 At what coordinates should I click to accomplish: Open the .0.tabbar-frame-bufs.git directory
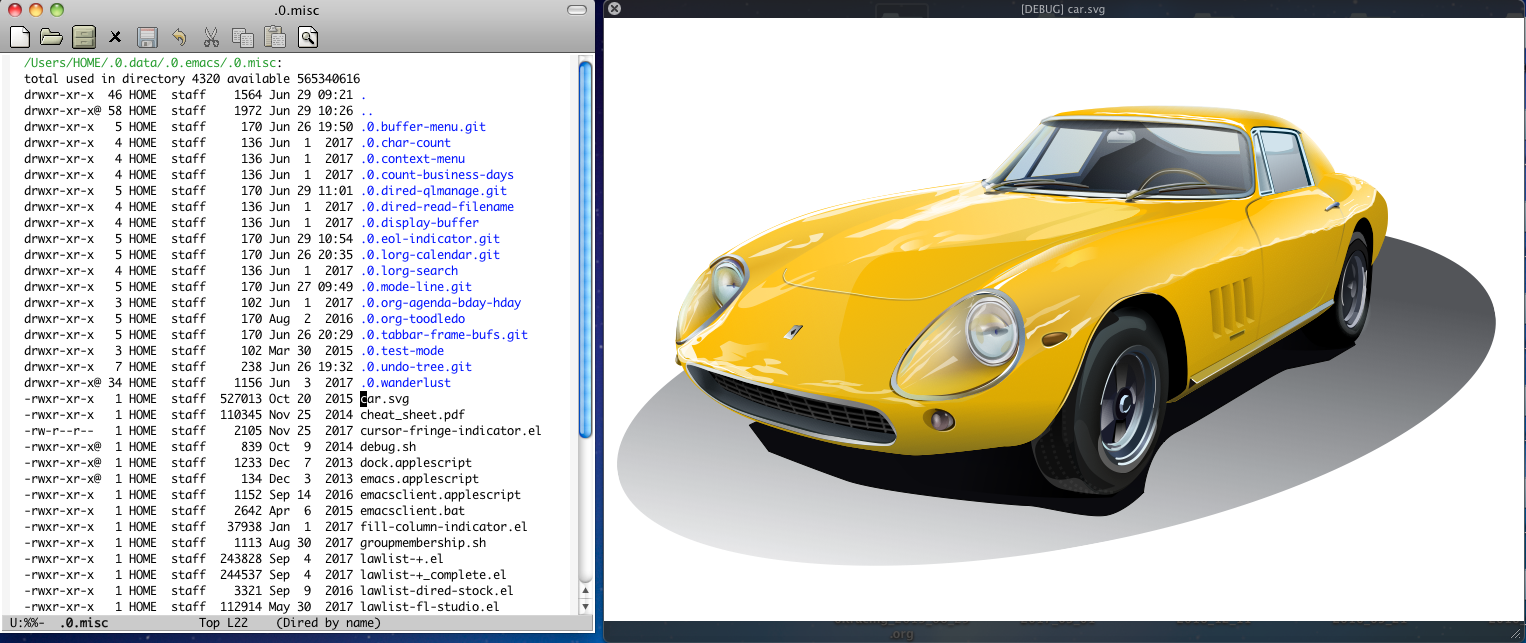(444, 335)
